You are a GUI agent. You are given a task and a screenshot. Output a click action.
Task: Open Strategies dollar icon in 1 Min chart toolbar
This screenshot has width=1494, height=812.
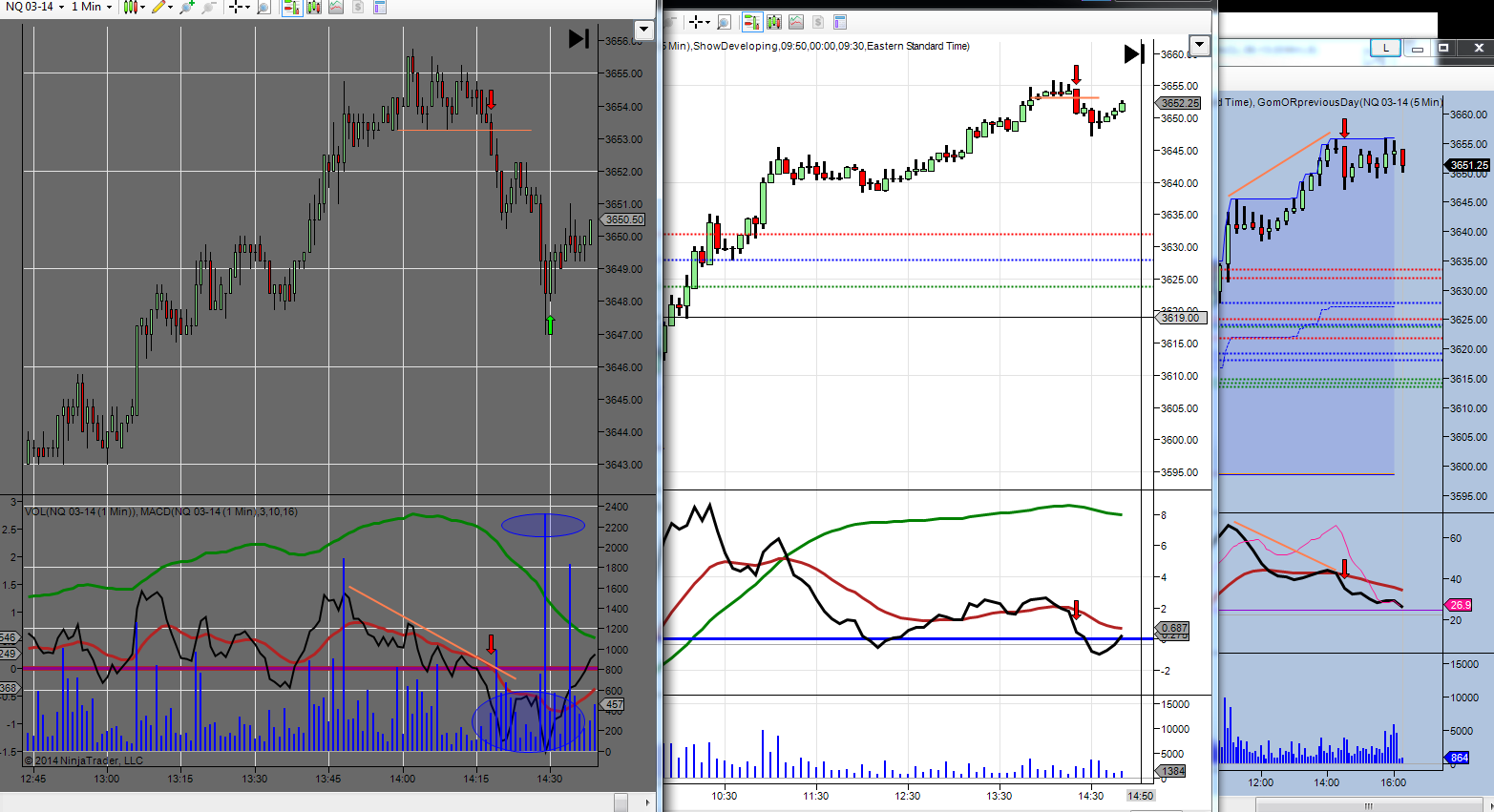coord(358,7)
